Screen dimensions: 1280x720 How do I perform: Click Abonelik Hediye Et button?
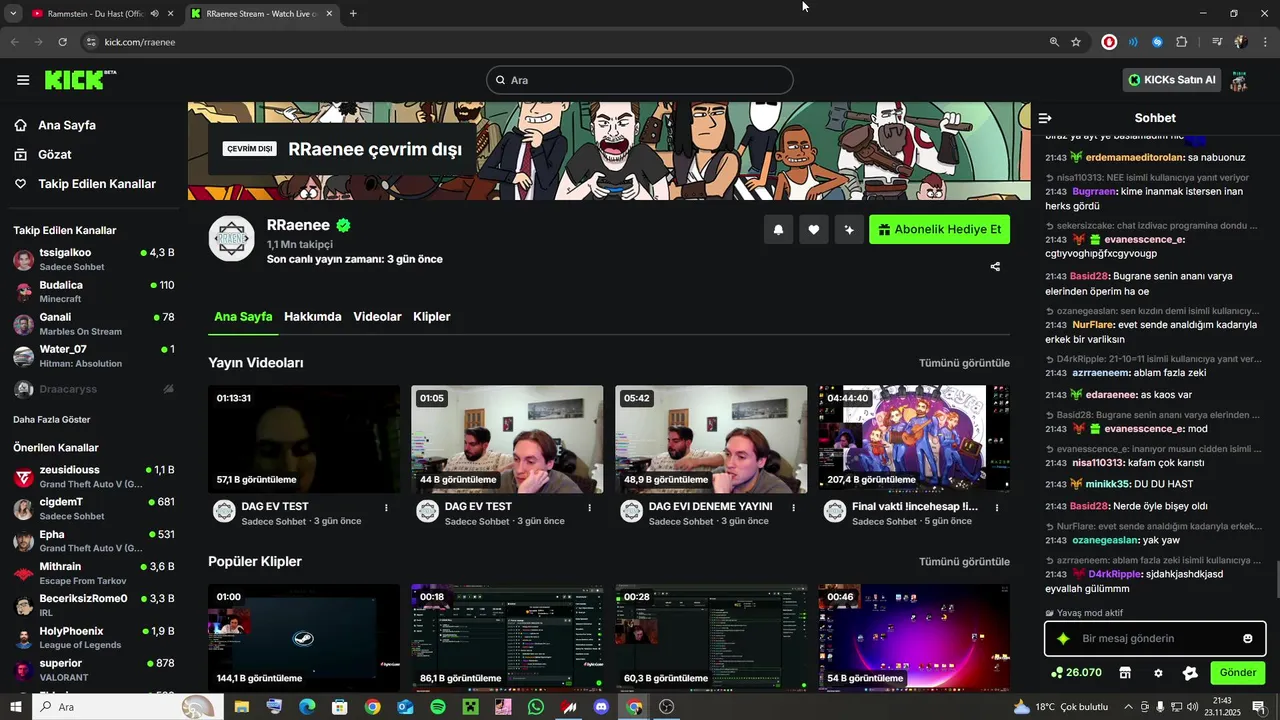939,230
